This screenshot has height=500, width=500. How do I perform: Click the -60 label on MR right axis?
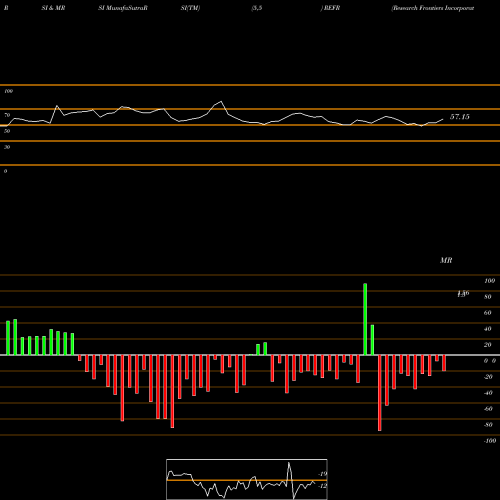[488, 409]
